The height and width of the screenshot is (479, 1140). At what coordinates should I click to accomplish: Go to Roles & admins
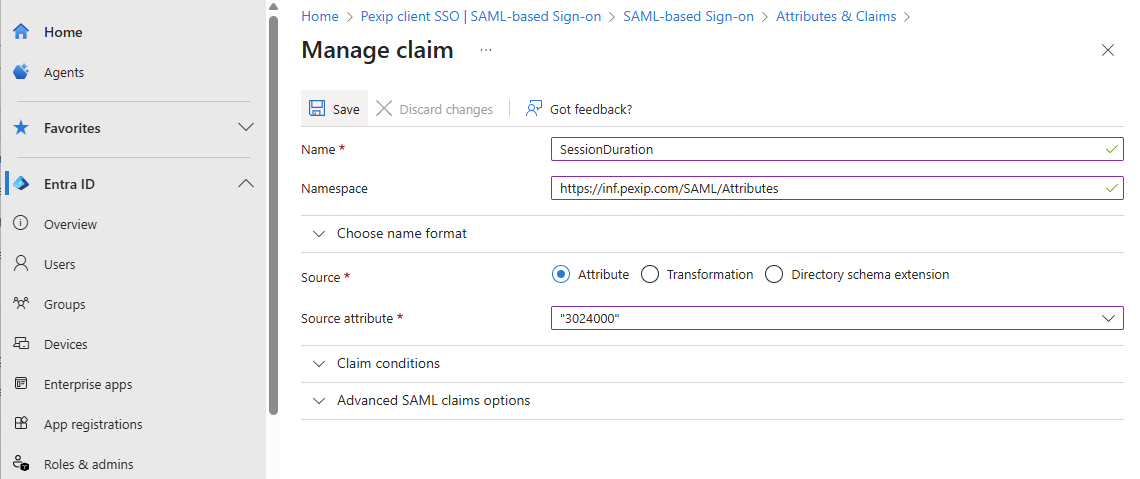[88, 464]
